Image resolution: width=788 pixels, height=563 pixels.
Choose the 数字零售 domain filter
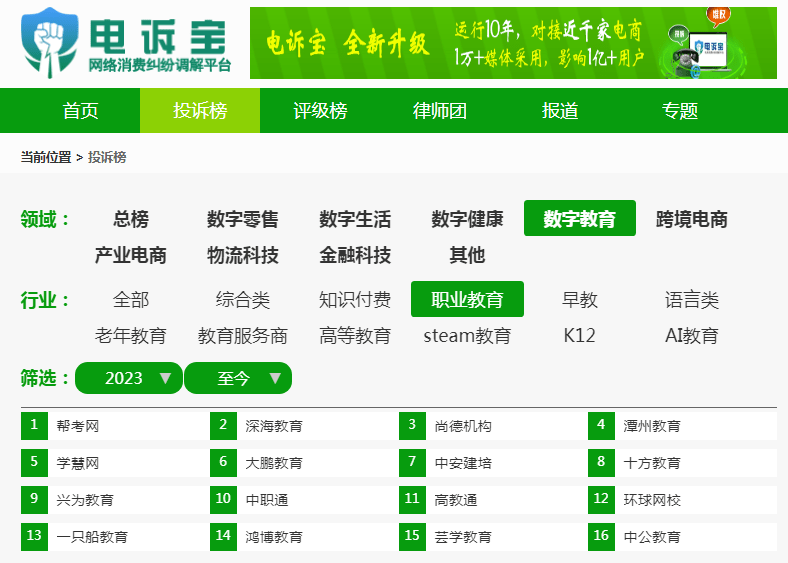(x=243, y=219)
